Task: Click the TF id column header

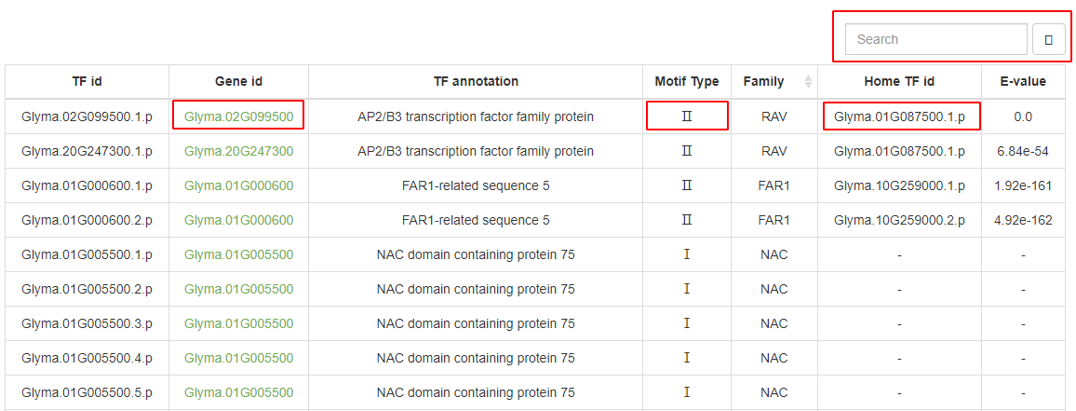Action: point(87,82)
